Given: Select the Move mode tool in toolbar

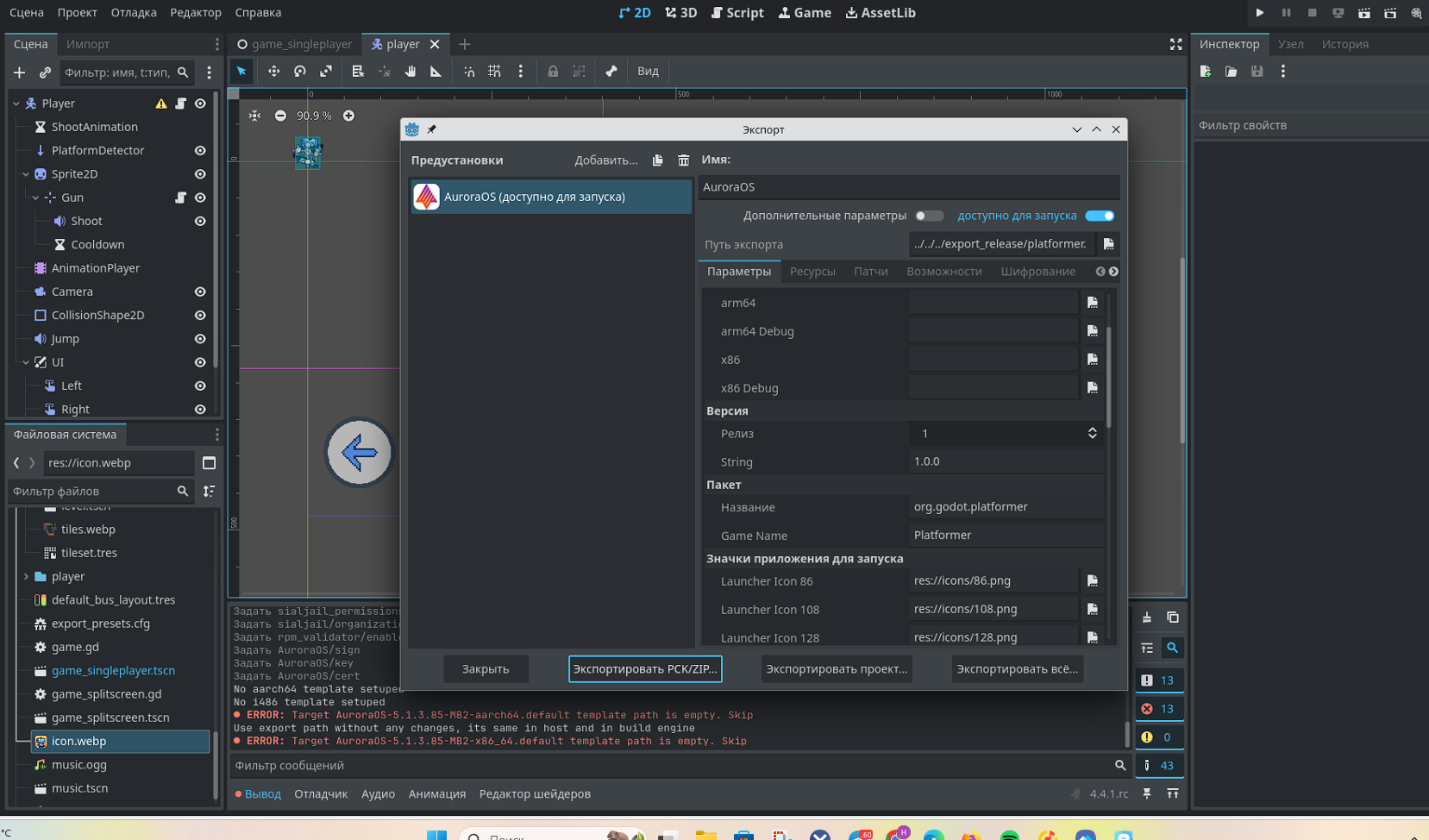Looking at the screenshot, I should click(x=273, y=72).
